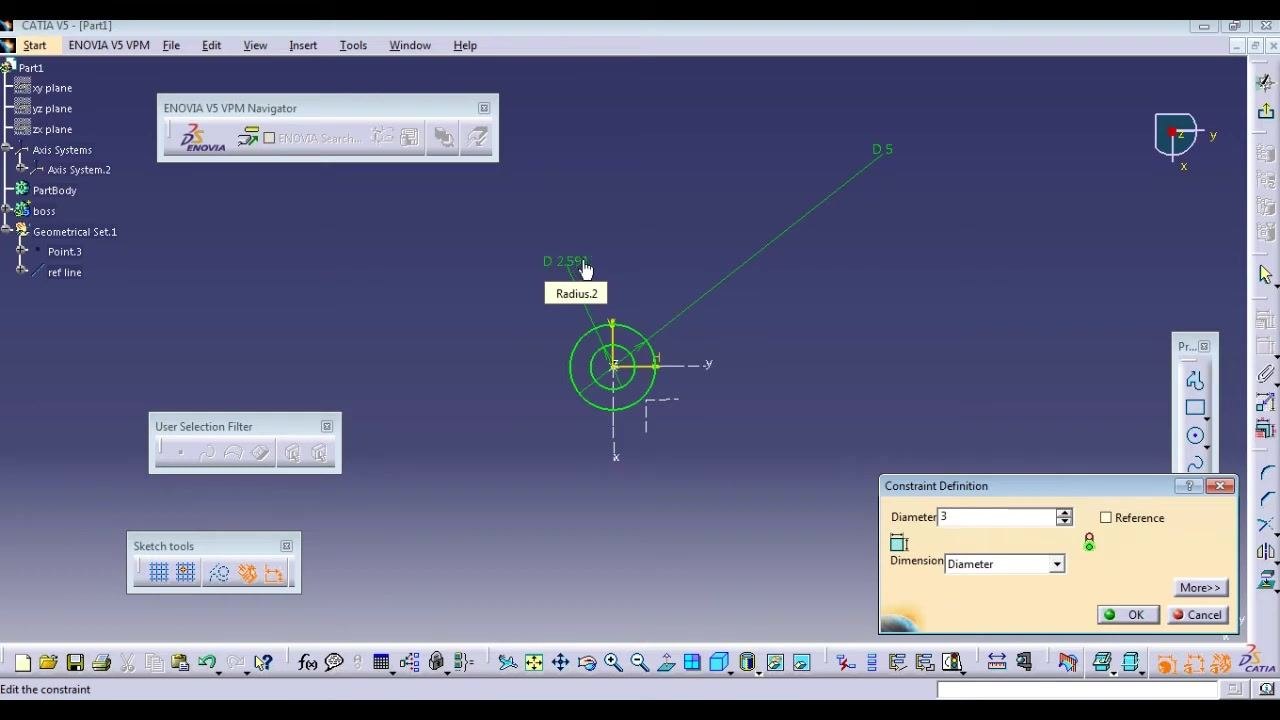Toggle Construction/Standard Element in Sketch tools
This screenshot has width=1280, height=720.
(219, 572)
